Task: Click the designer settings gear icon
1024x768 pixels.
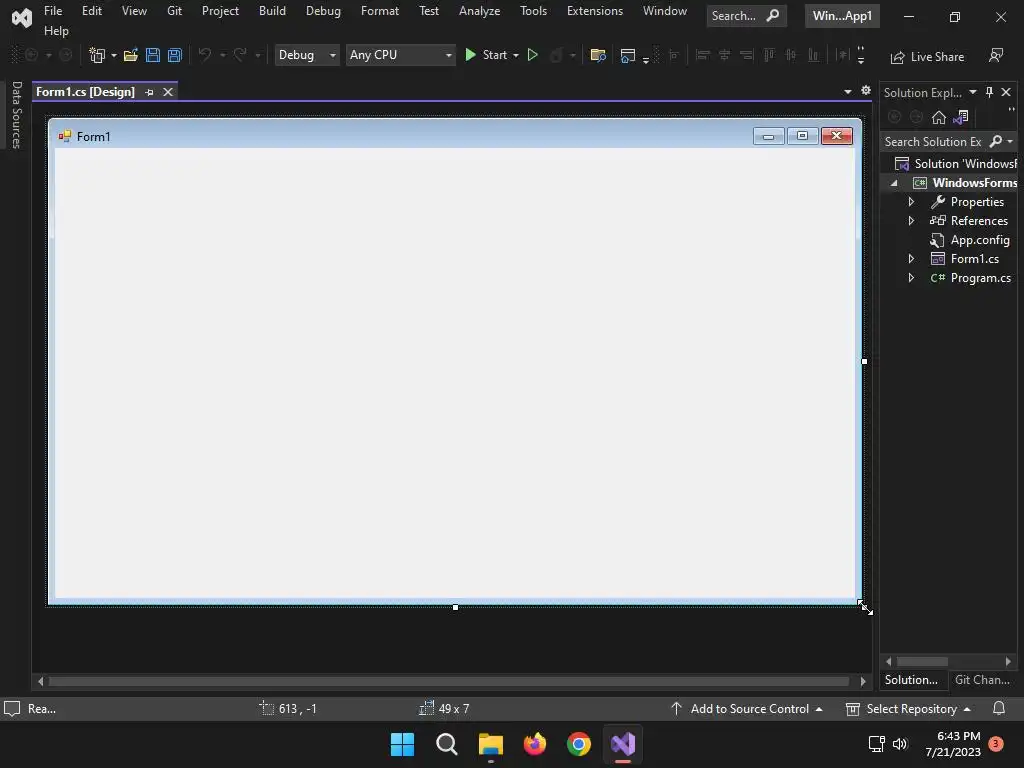Action: [x=866, y=91]
